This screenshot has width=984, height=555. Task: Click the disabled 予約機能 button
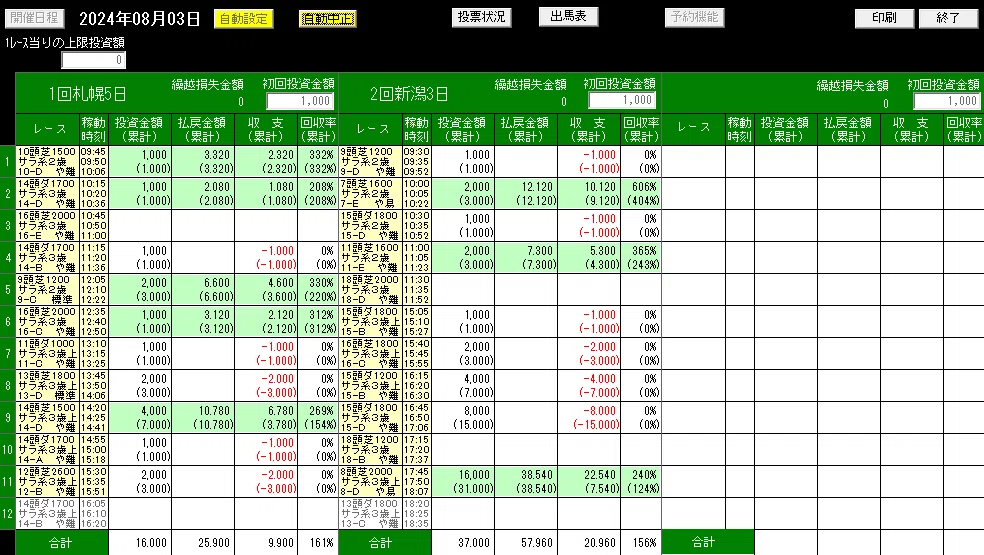click(x=695, y=17)
